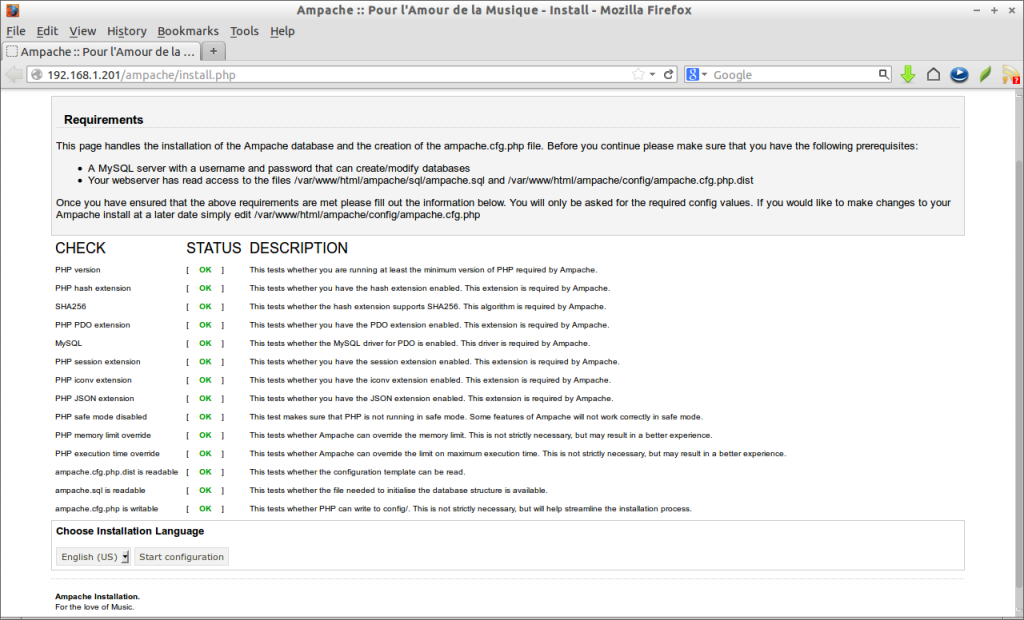Click the back navigation arrow
Viewport: 1024px width, 620px height.
(x=13, y=73)
